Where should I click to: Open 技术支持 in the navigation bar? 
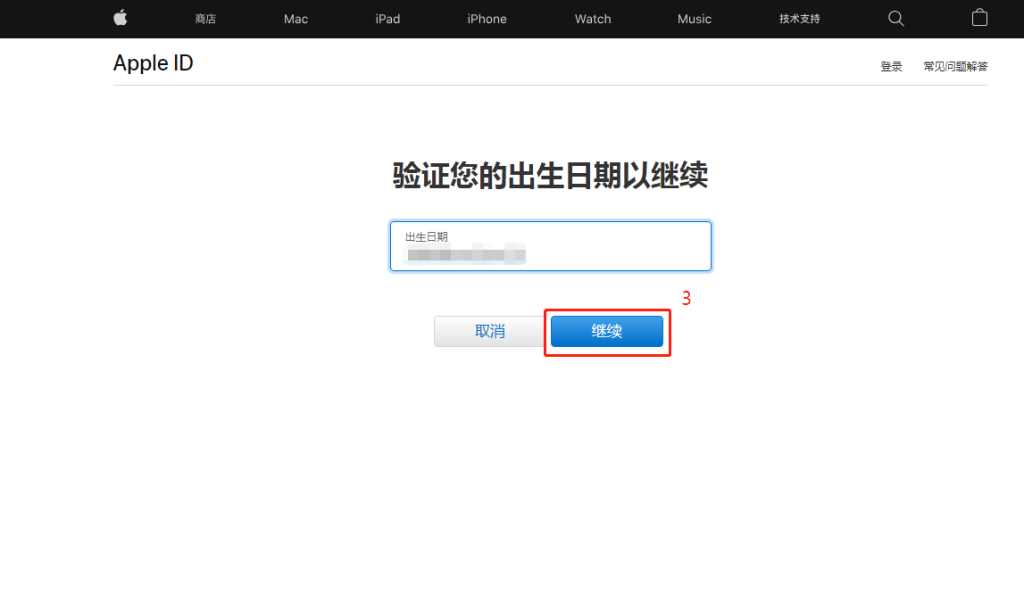pos(799,19)
